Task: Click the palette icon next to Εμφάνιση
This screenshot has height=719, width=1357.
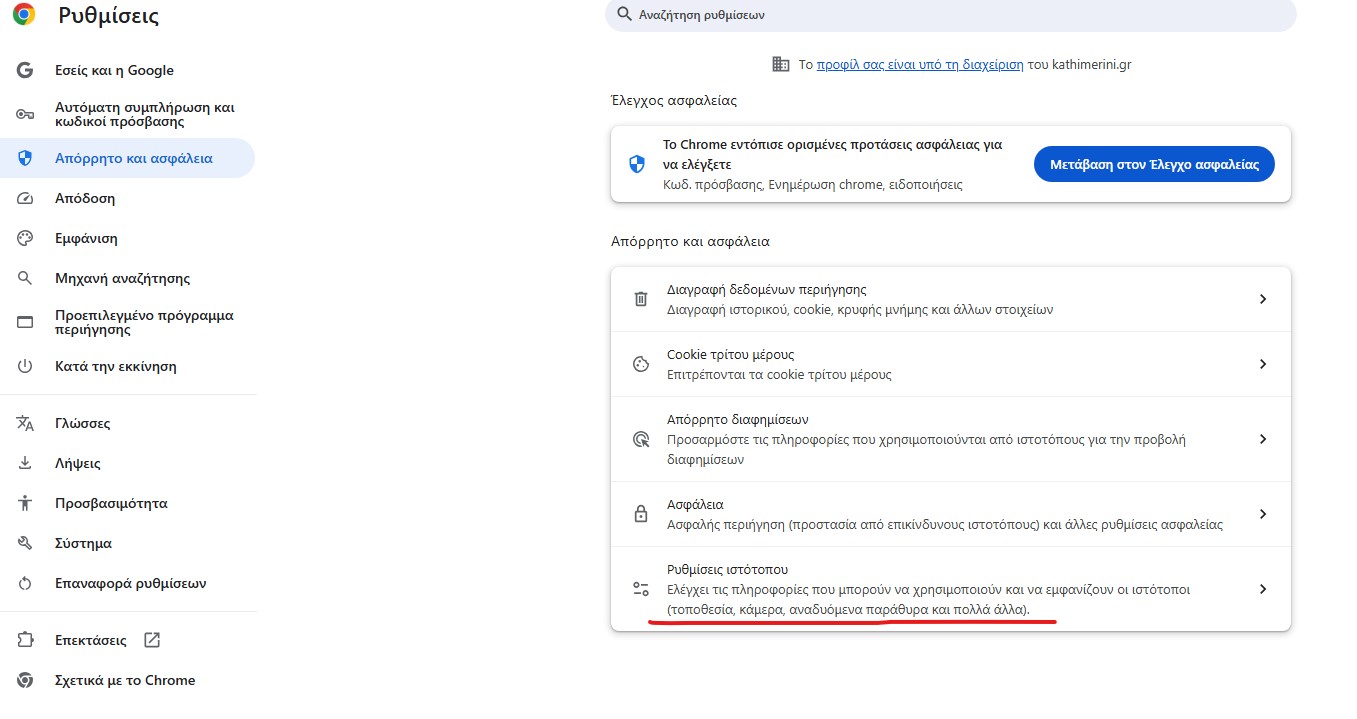Action: pyautogui.click(x=26, y=239)
